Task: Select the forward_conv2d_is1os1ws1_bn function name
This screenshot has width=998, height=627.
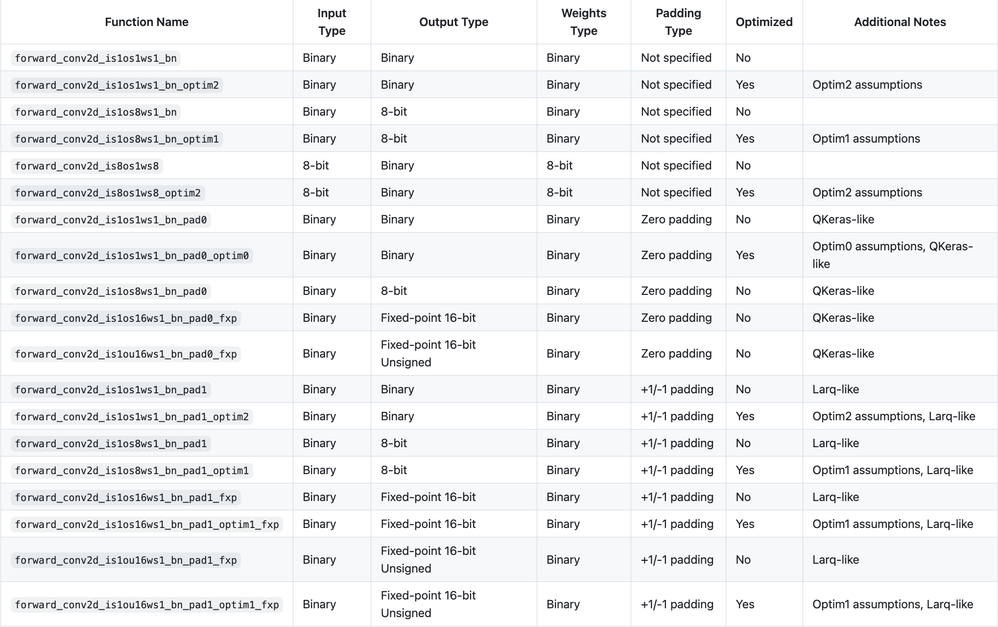Action: 96,58
